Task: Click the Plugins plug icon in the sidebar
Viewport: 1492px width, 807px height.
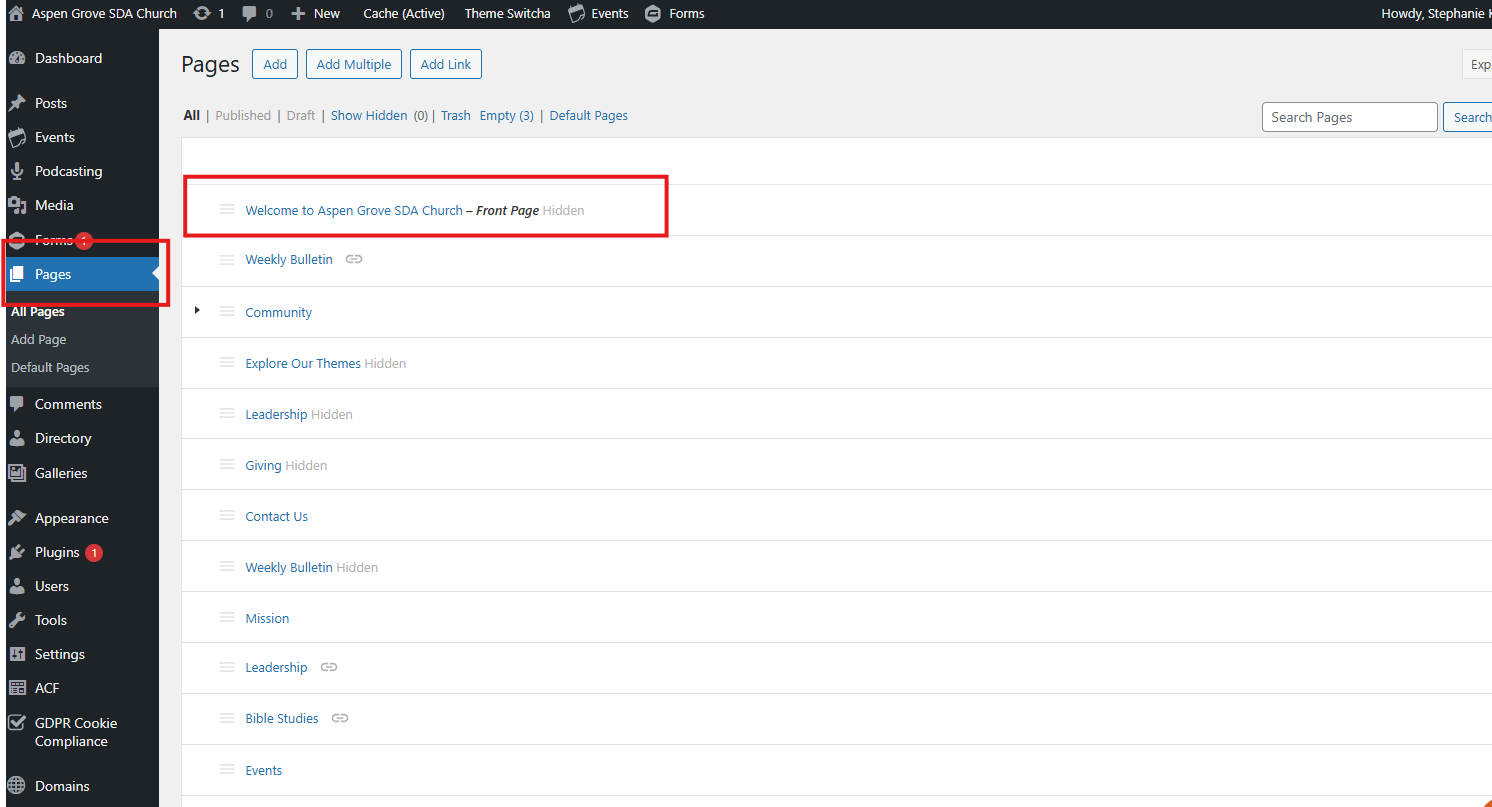Action: [17, 552]
